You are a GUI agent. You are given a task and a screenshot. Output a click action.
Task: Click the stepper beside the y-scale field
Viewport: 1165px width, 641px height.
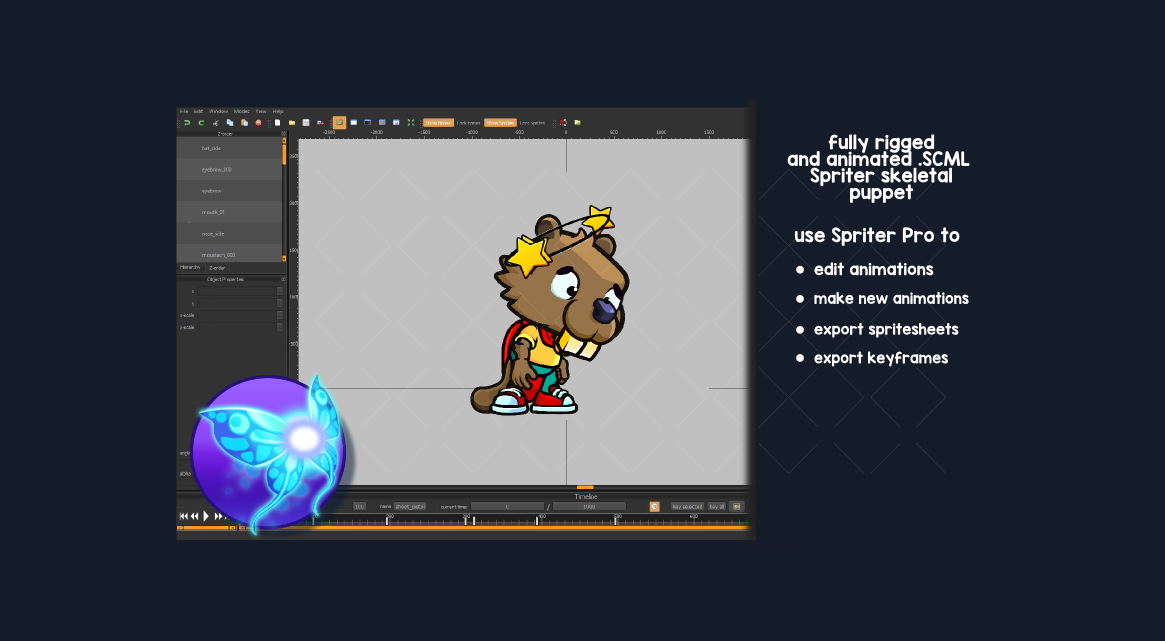point(279,327)
